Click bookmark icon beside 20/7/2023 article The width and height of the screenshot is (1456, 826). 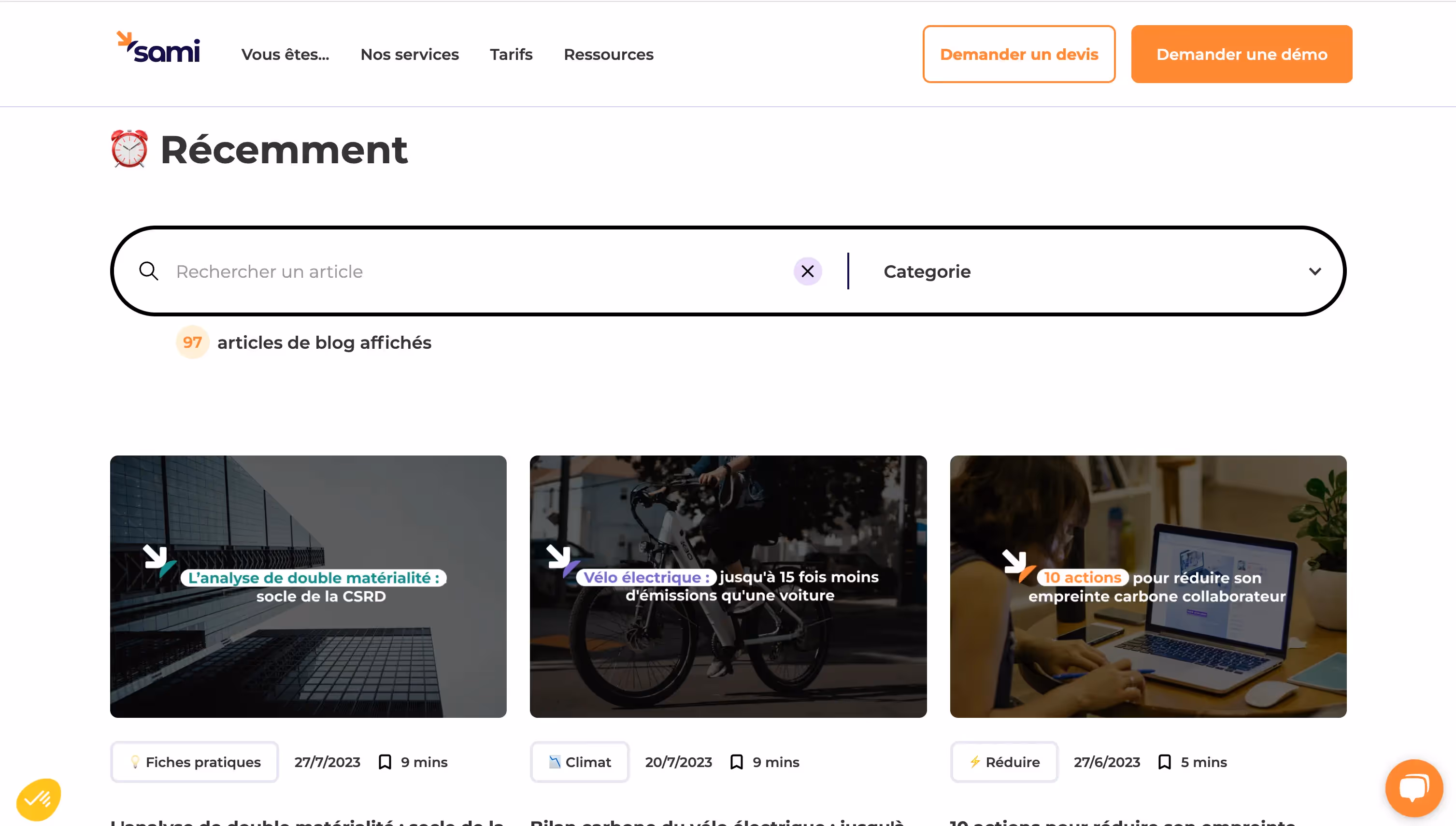tap(736, 762)
